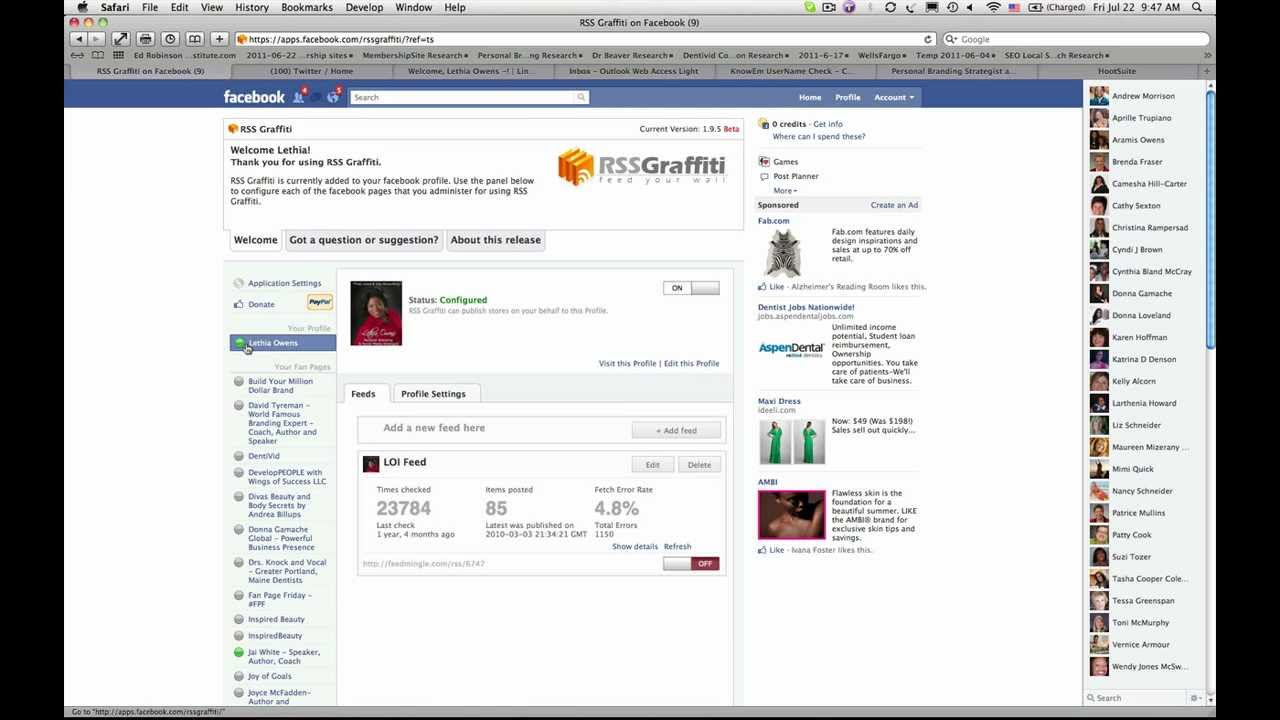Click the Donate thumbs-up icon

click(x=238, y=304)
